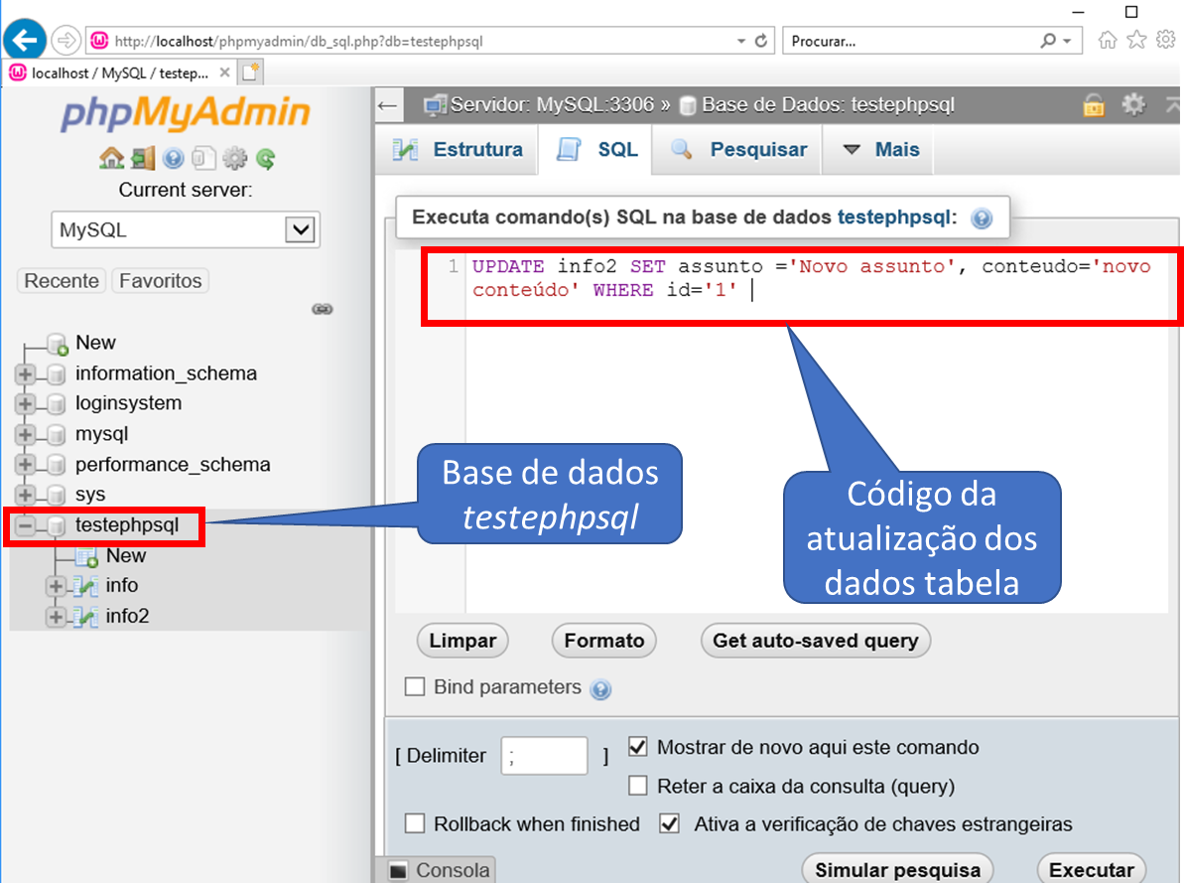The height and width of the screenshot is (883, 1184).
Task: Click the info table icon
Action: click(85, 586)
